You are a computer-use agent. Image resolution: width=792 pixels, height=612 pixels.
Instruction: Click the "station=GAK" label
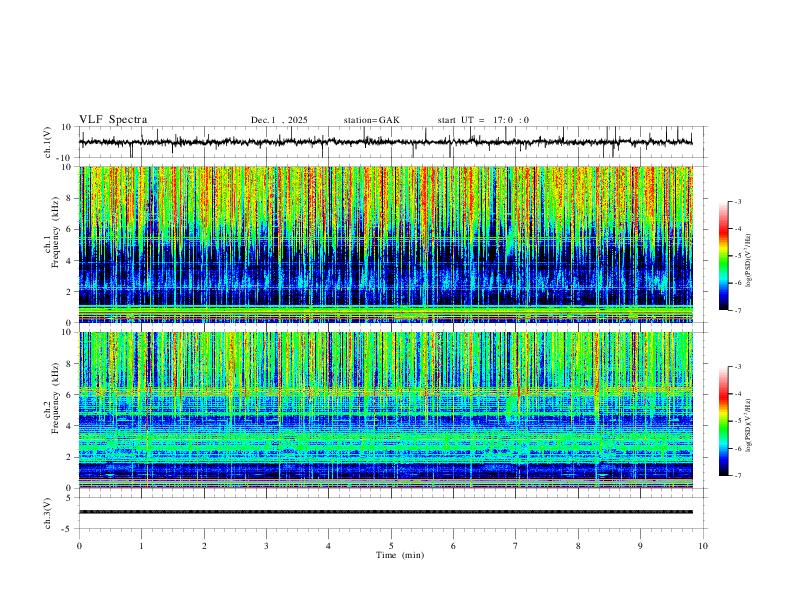pyautogui.click(x=371, y=120)
